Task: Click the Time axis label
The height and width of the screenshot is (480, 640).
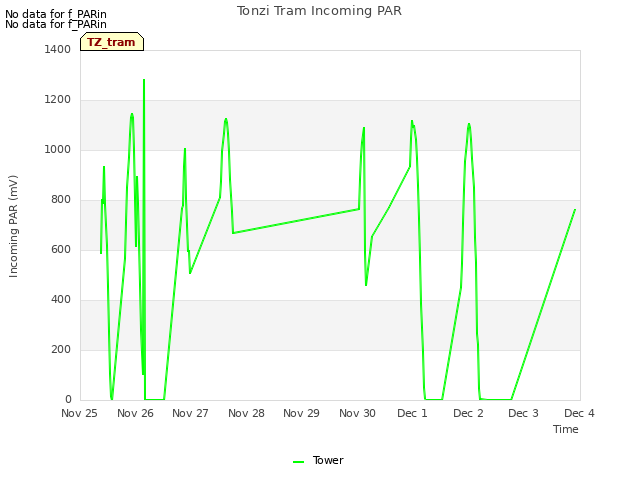Action: (x=566, y=429)
